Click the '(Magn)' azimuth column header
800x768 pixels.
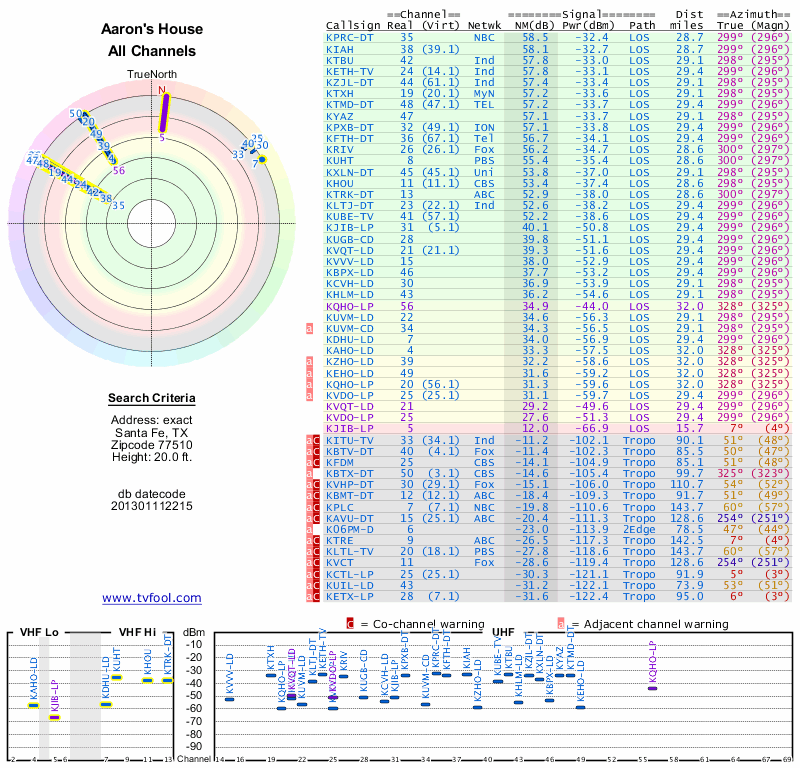[771, 26]
